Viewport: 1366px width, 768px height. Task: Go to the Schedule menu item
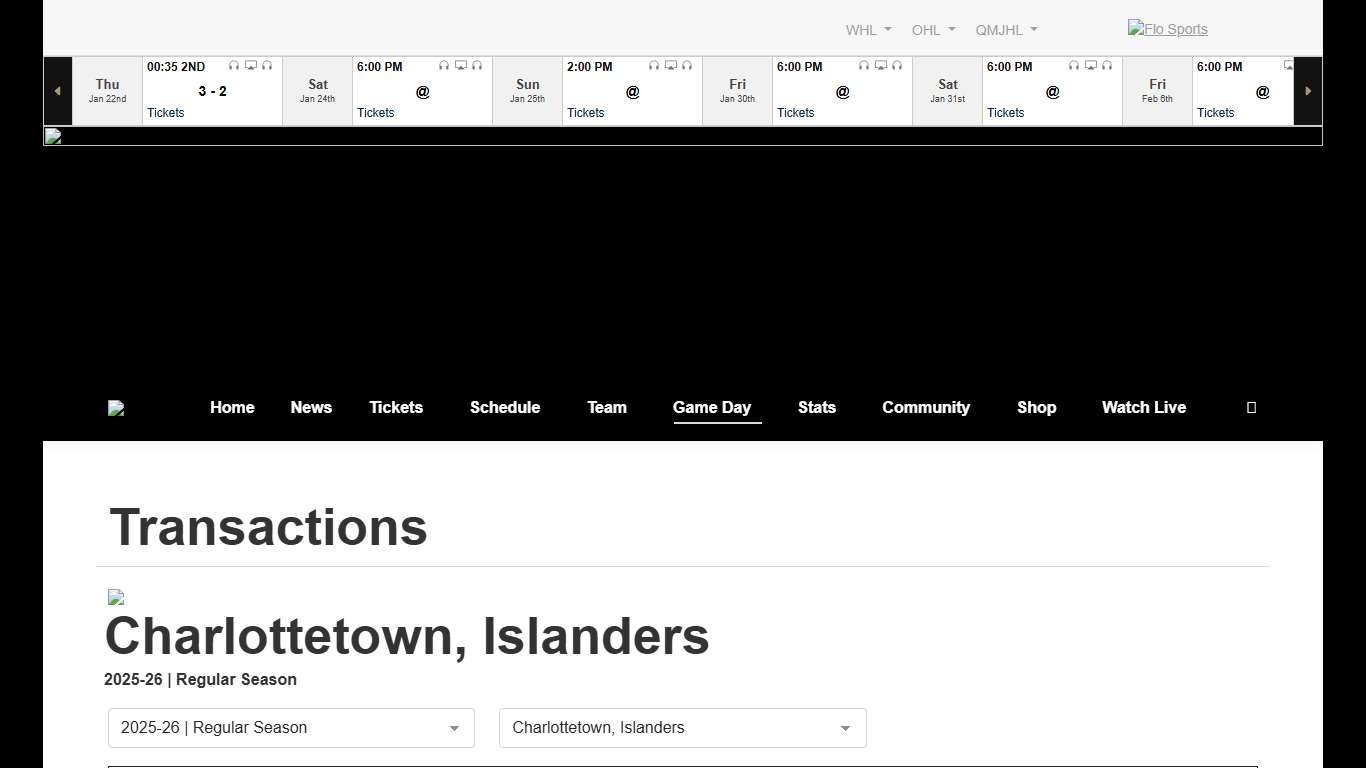pyautogui.click(x=504, y=407)
